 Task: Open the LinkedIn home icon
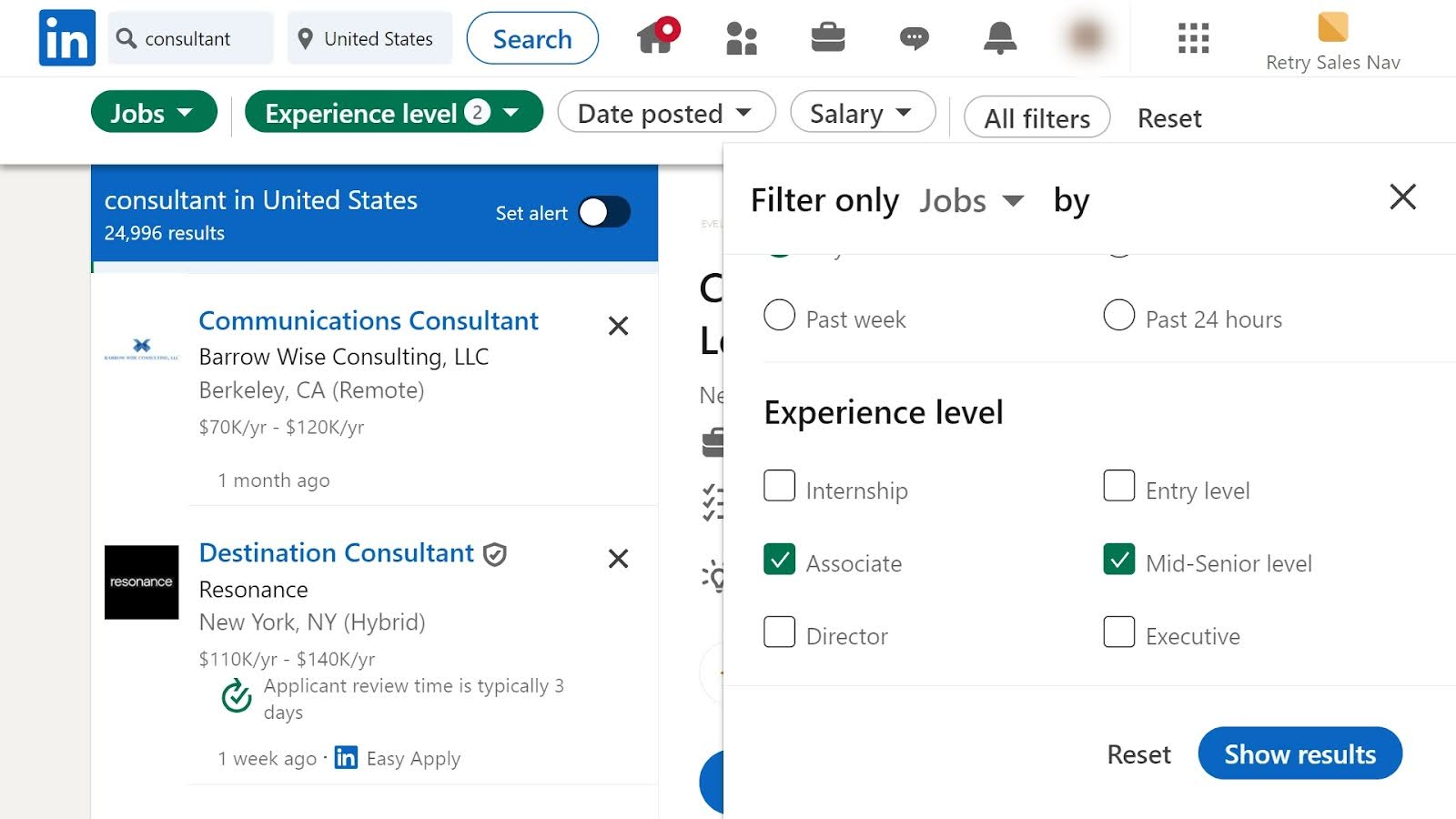(x=655, y=38)
